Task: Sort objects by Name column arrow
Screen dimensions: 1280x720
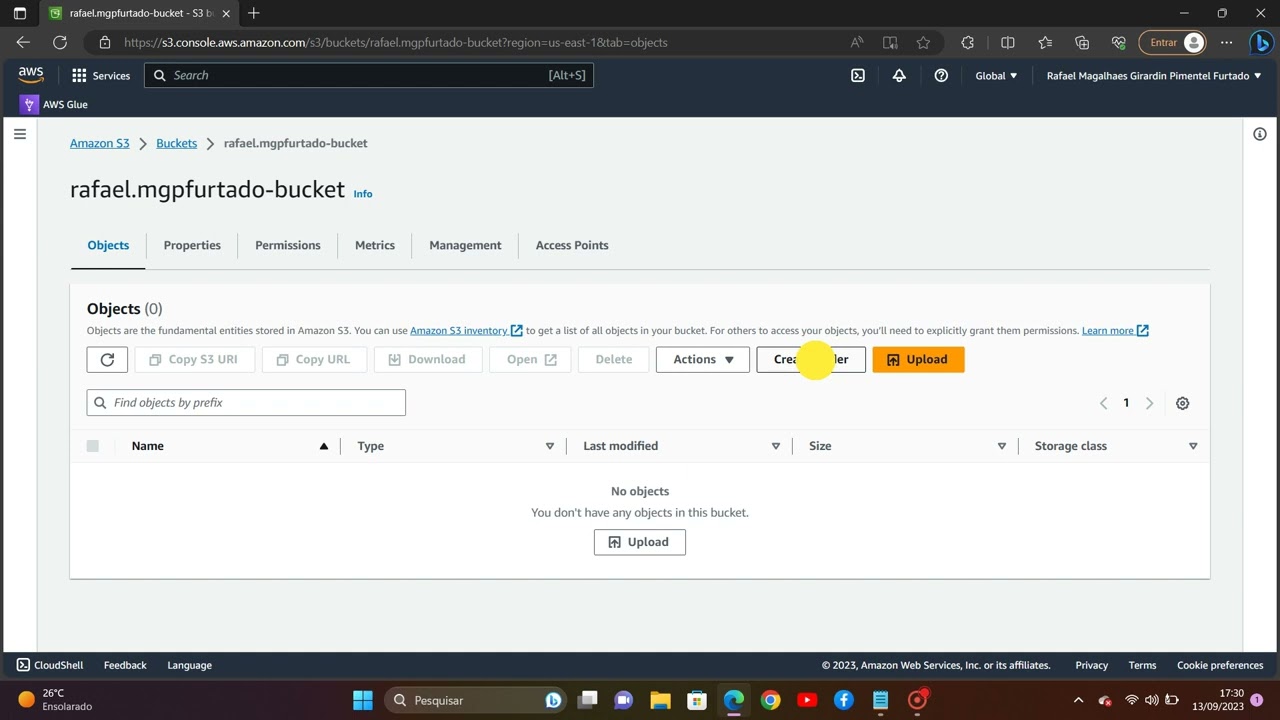Action: [323, 446]
